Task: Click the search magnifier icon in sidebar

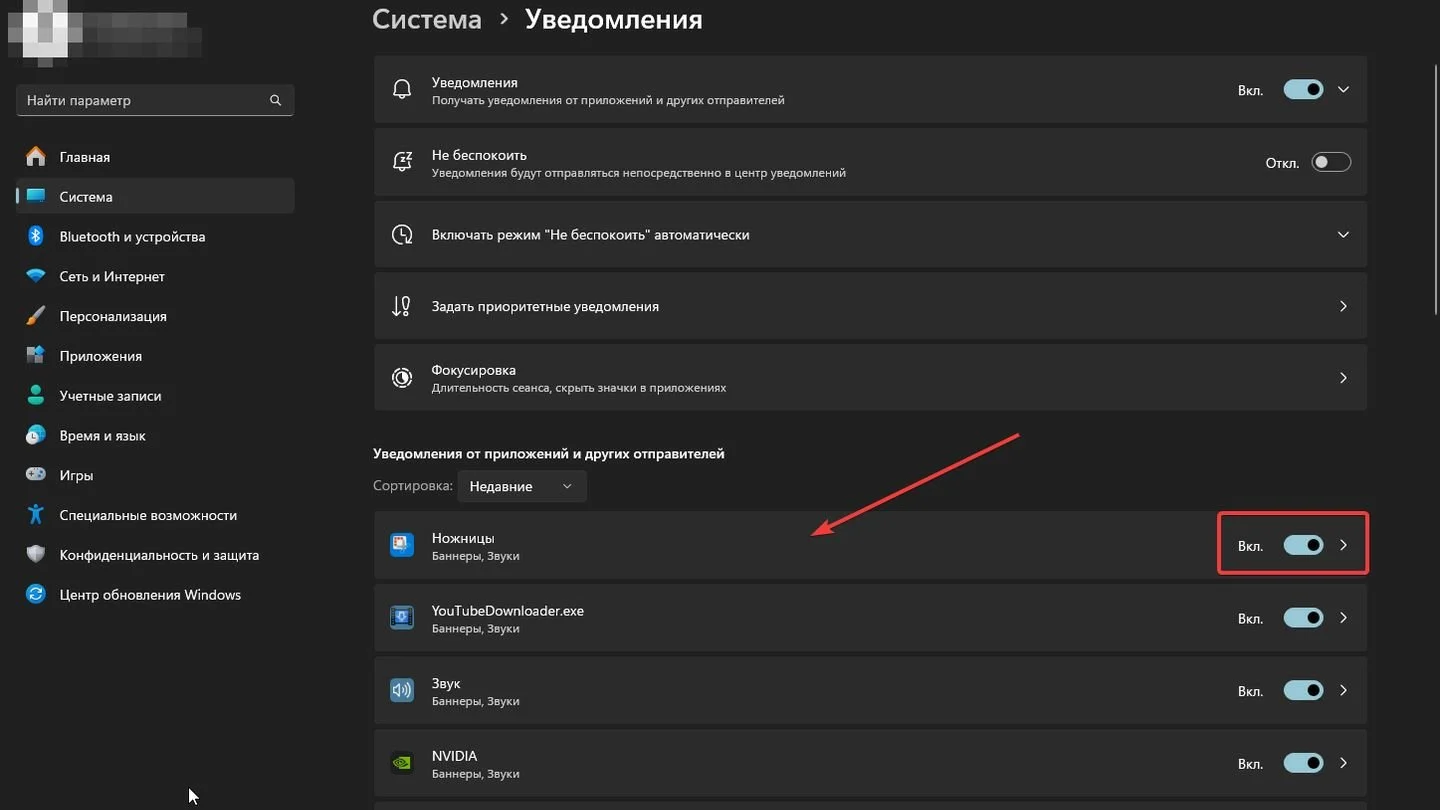Action: [275, 100]
